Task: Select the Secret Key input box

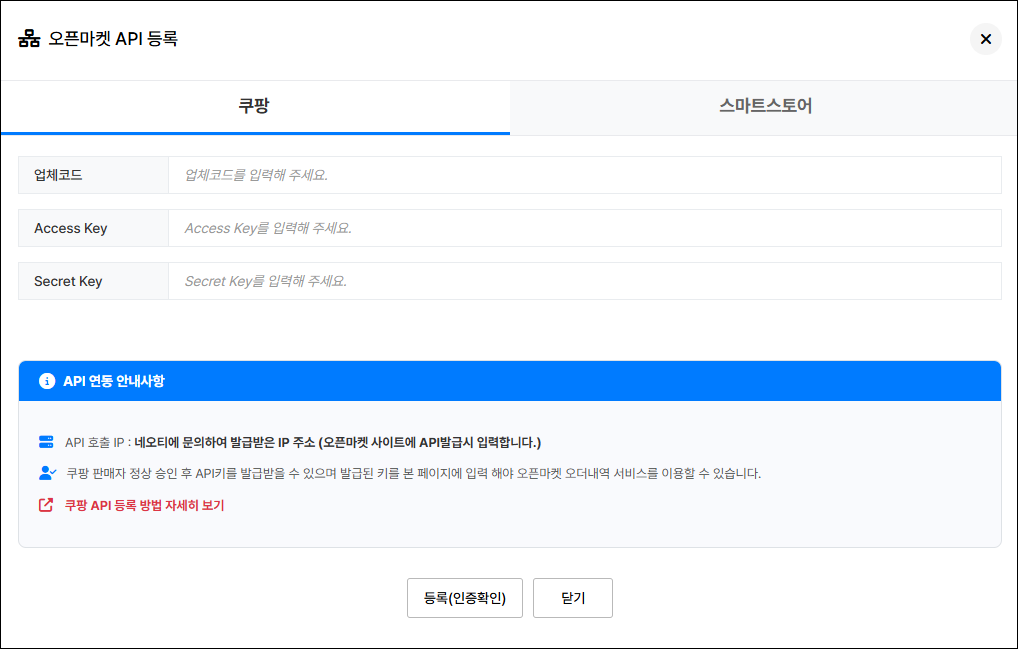Action: [584, 281]
